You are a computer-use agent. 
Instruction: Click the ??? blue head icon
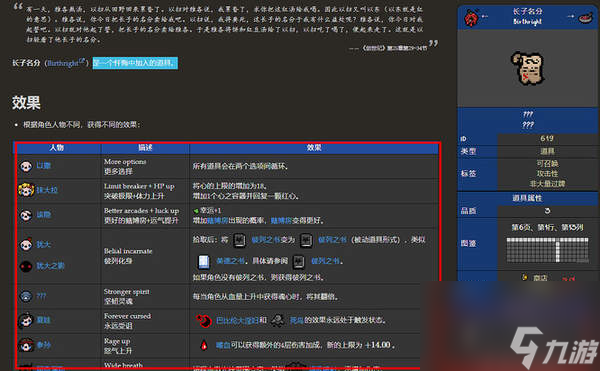point(26,296)
